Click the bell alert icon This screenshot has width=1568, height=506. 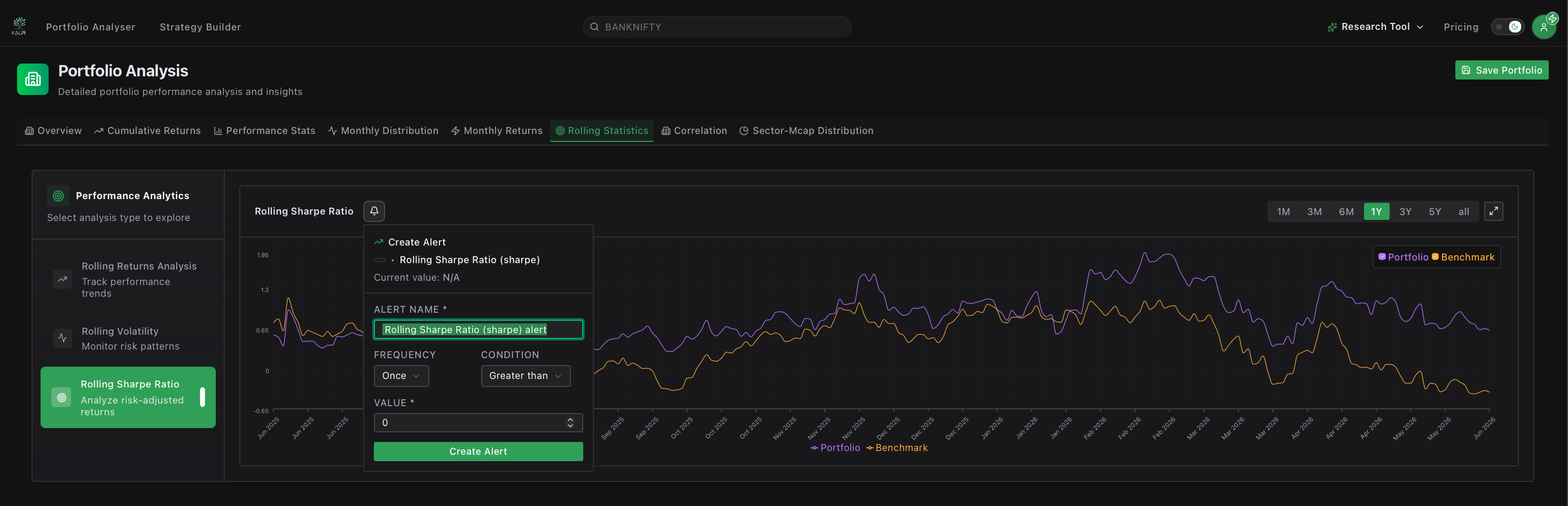(x=374, y=211)
